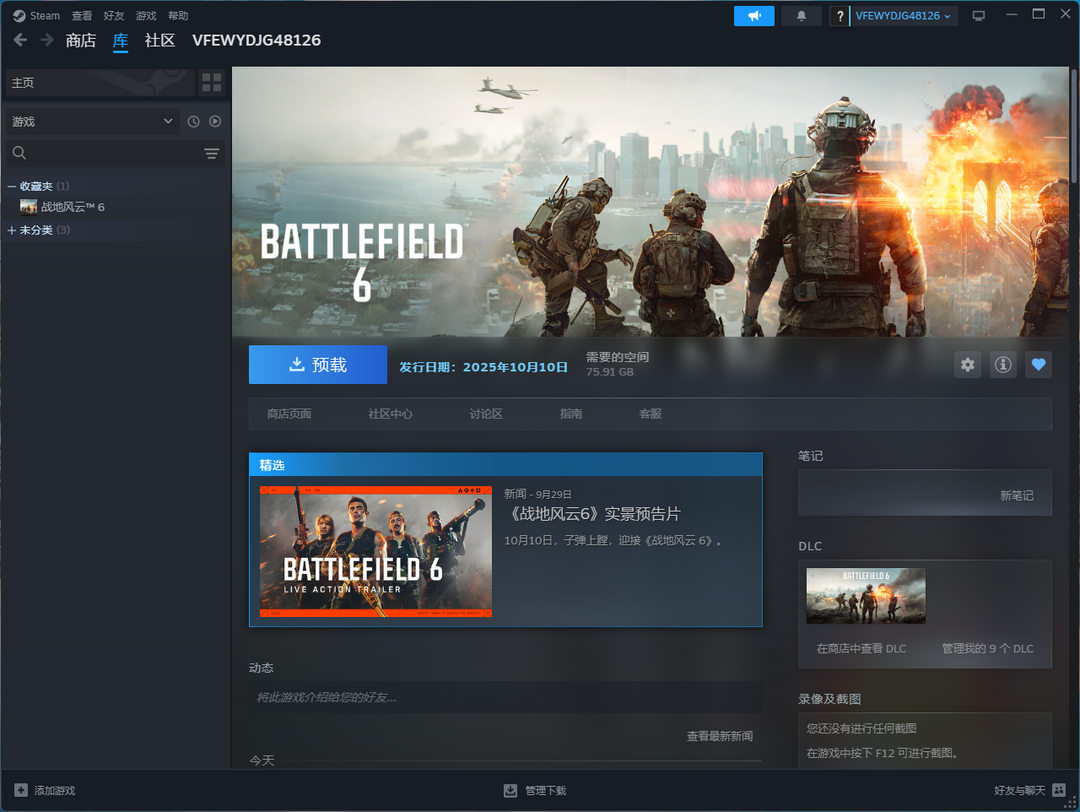The width and height of the screenshot is (1080, 812).
Task: Open advanced filter options icon
Action: click(x=211, y=153)
